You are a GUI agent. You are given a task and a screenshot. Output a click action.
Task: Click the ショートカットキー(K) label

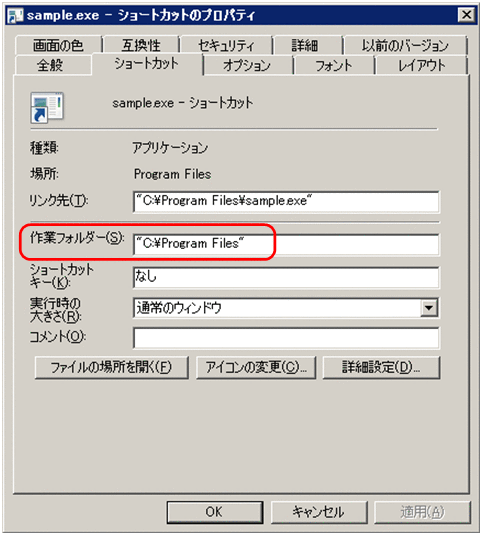[x=62, y=276]
